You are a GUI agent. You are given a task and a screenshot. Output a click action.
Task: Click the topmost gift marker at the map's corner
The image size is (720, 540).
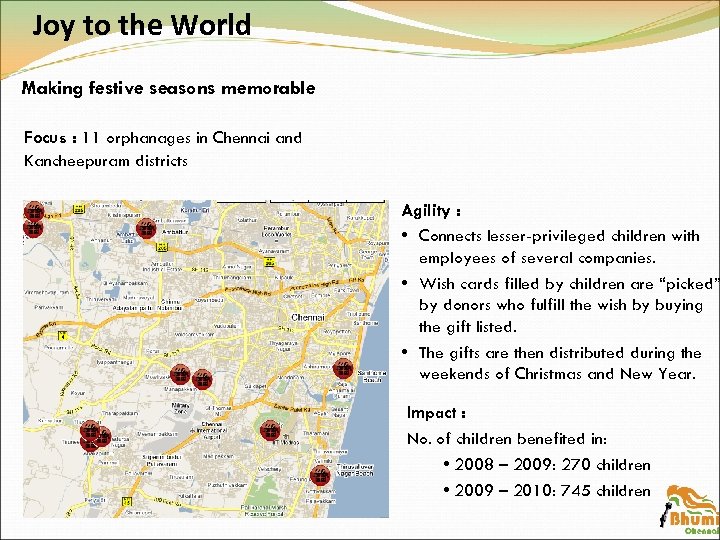coord(34,211)
